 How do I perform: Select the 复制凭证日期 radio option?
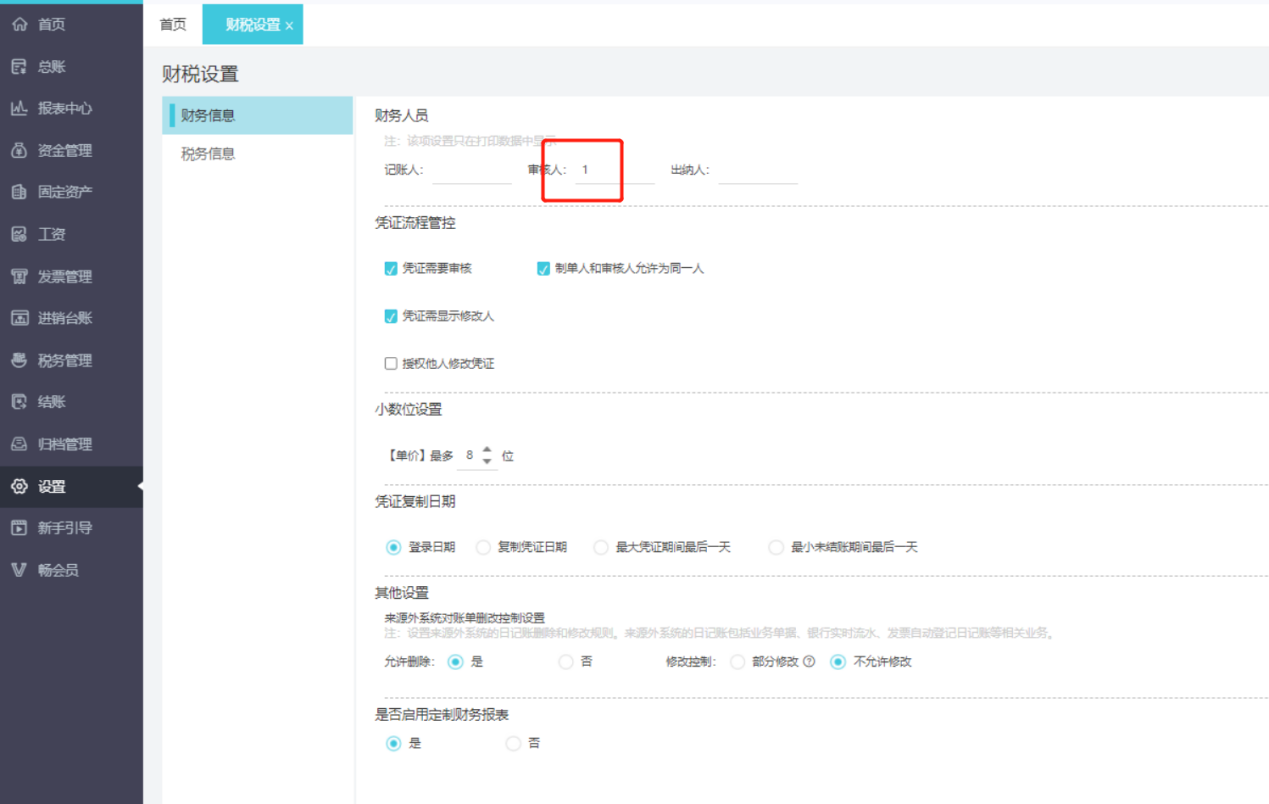click(x=483, y=548)
